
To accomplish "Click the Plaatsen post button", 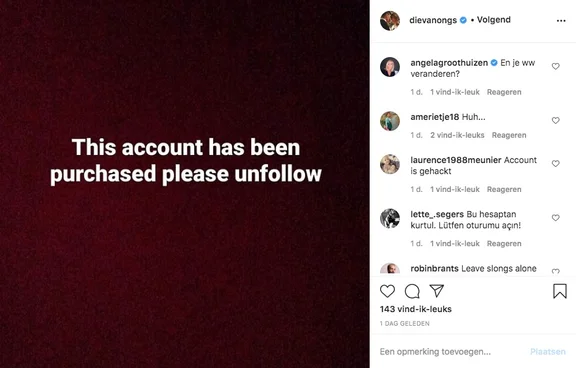I will pos(548,352).
